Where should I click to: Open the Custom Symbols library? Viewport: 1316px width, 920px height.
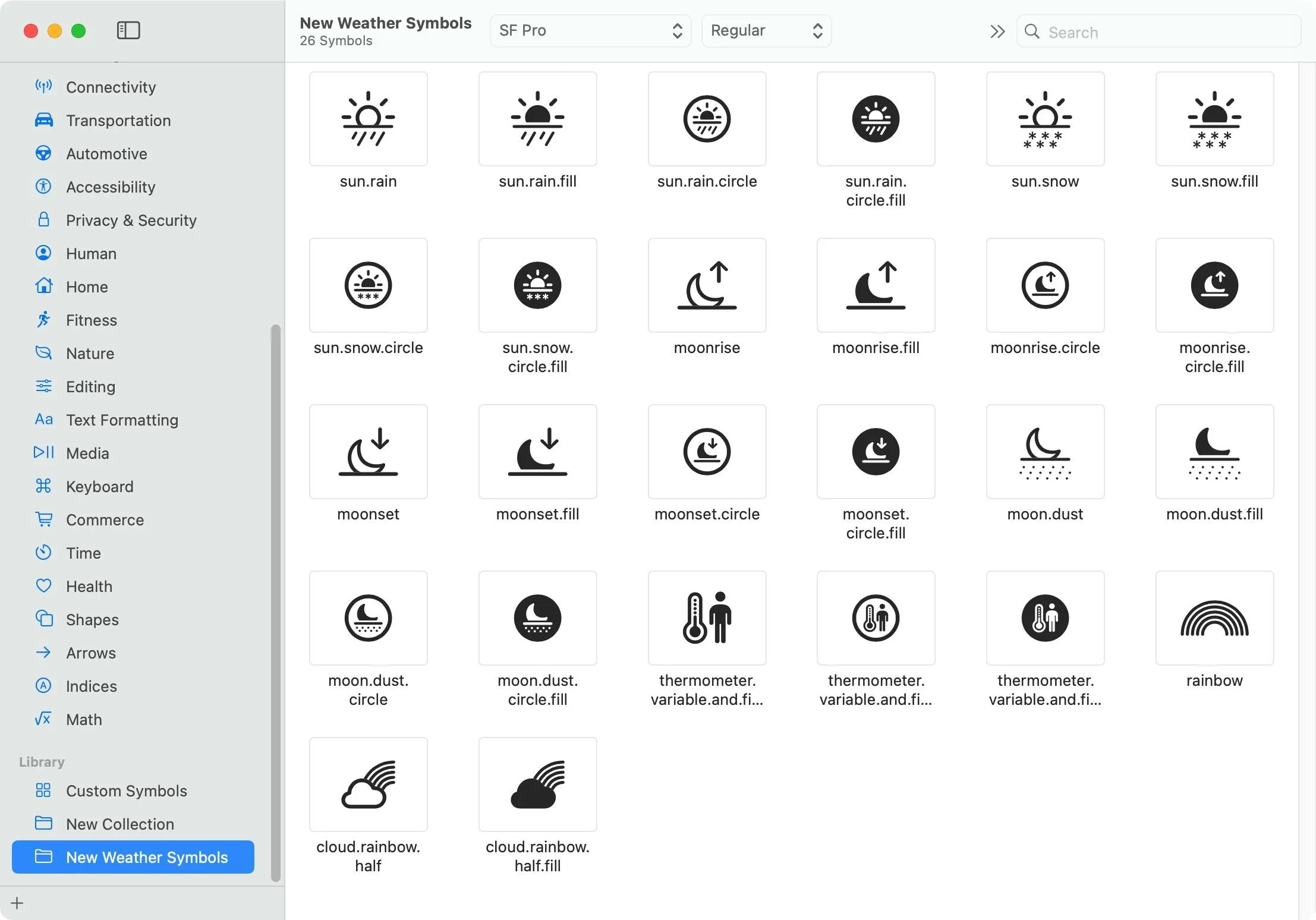pyautogui.click(x=133, y=790)
